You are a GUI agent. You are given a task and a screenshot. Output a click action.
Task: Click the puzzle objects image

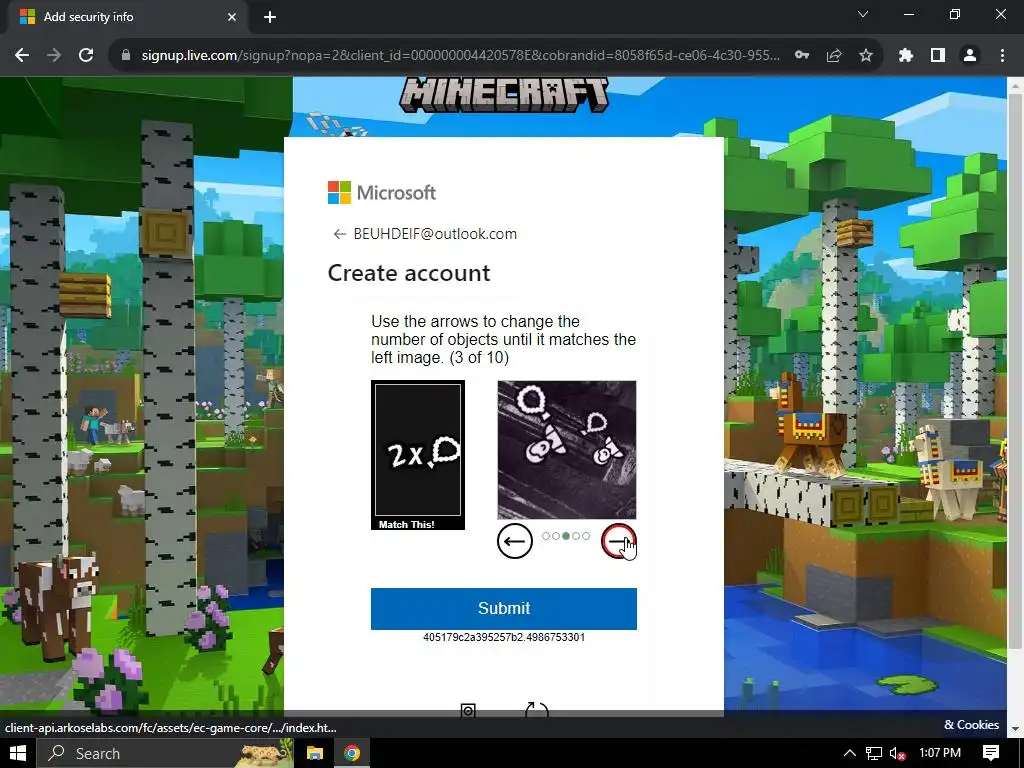[x=567, y=450]
